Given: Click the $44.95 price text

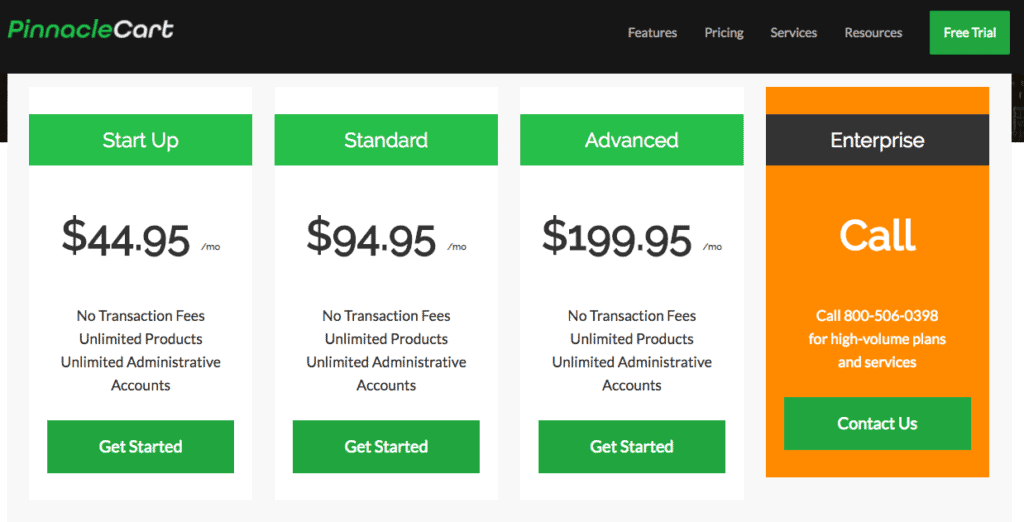Looking at the screenshot, I should pos(126,238).
